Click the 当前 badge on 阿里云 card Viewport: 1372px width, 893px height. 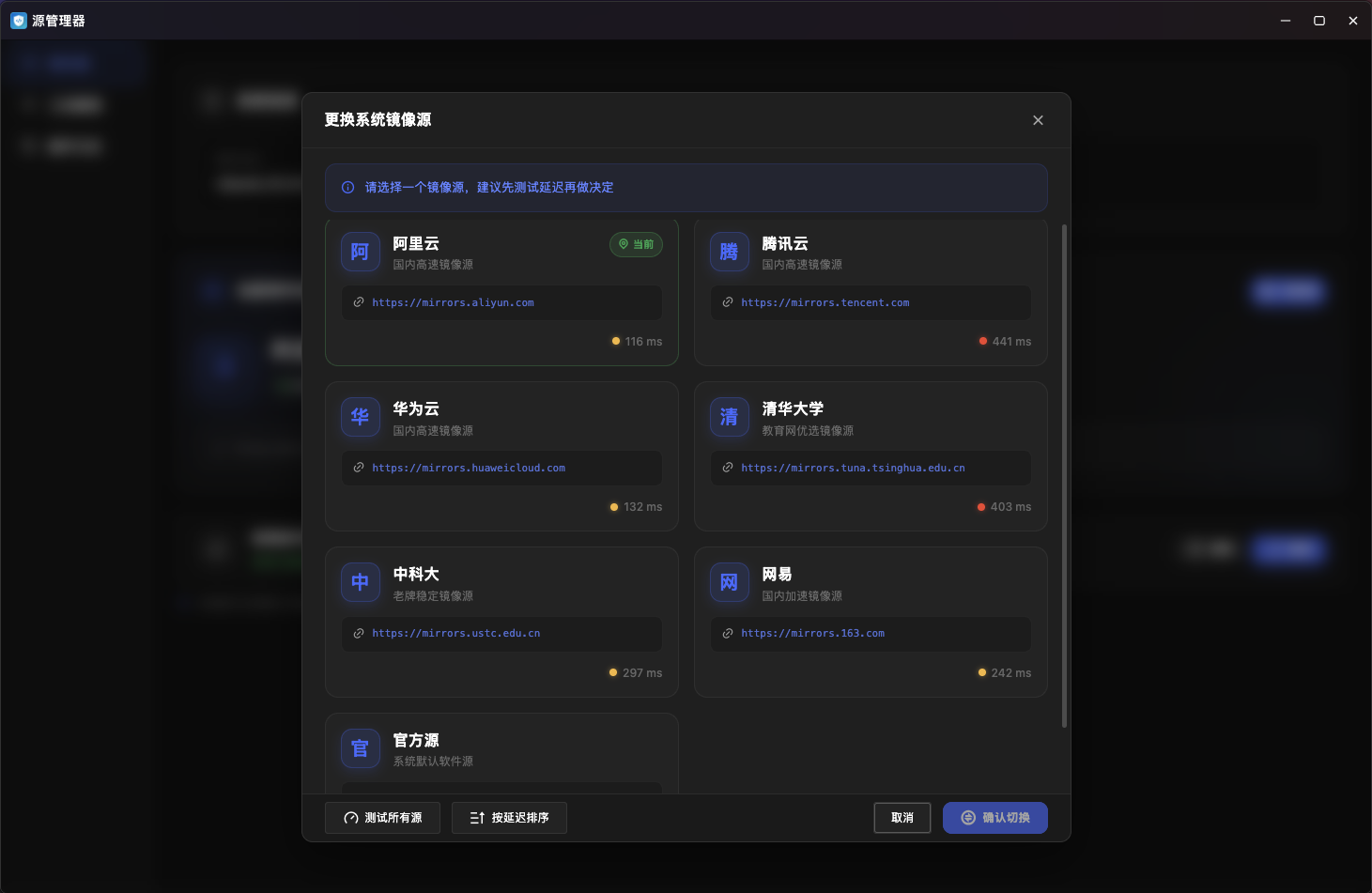click(637, 244)
